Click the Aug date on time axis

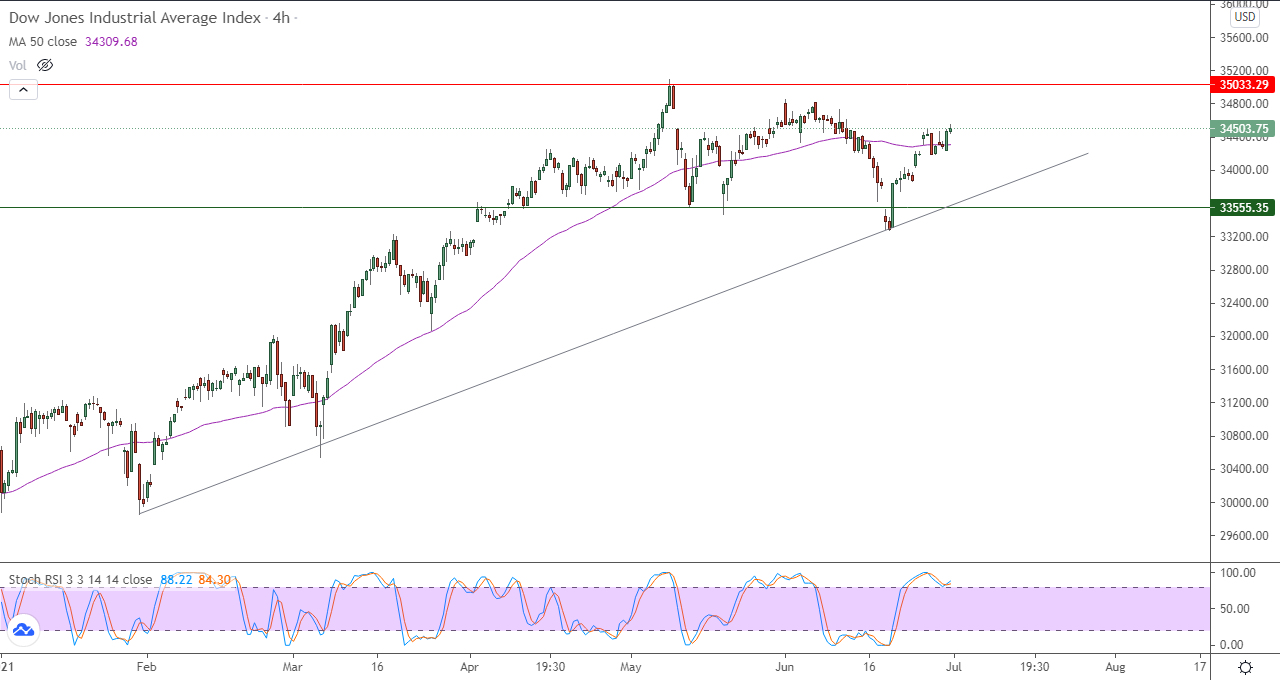(x=1116, y=666)
